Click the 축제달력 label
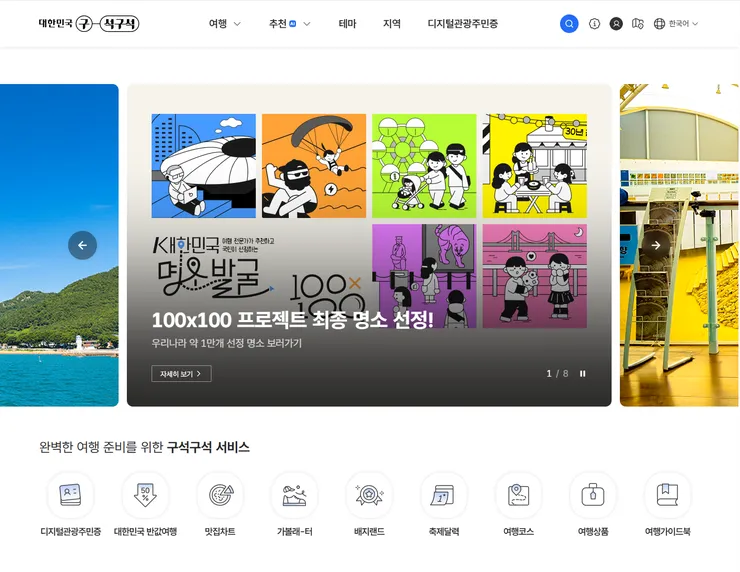Image resolution: width=740 pixels, height=572 pixels. [444, 531]
